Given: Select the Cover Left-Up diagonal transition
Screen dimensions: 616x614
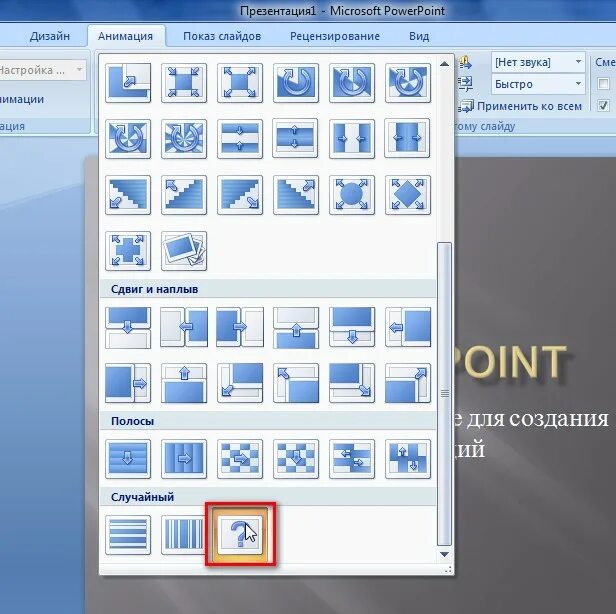Looking at the screenshot, I should coord(296,383).
